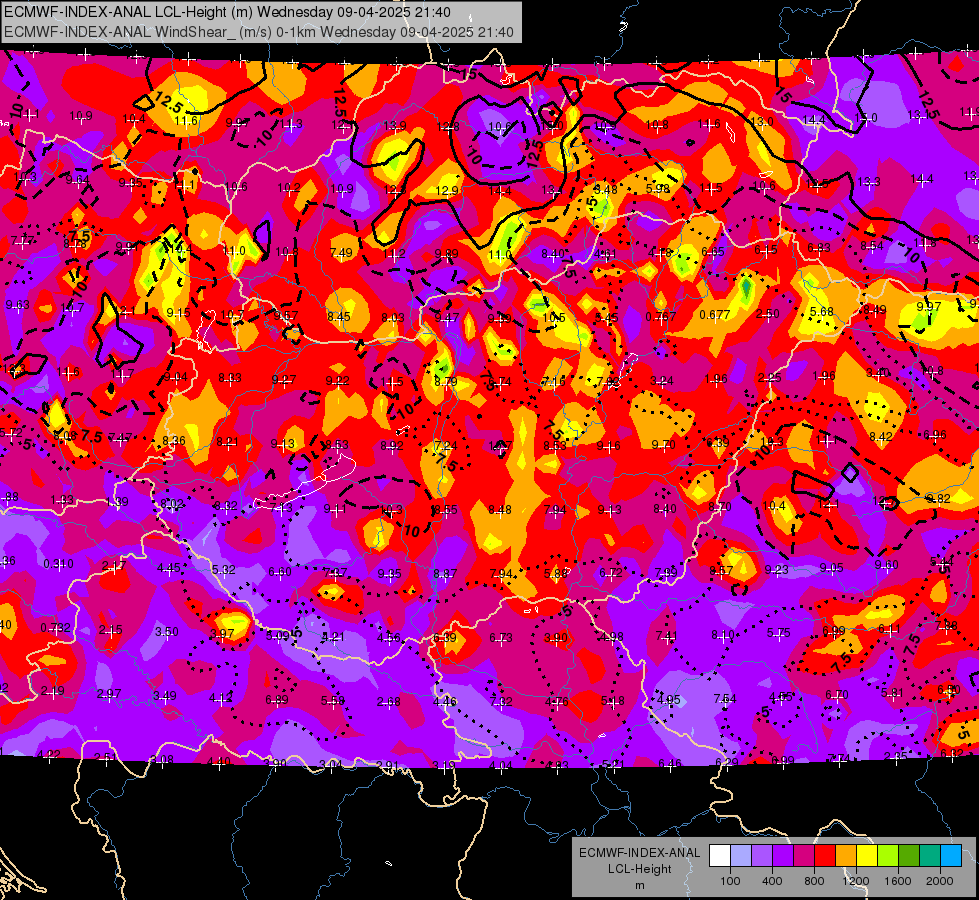Click the magenta legend swatch
Screen dimensions: 979x900
804,856
